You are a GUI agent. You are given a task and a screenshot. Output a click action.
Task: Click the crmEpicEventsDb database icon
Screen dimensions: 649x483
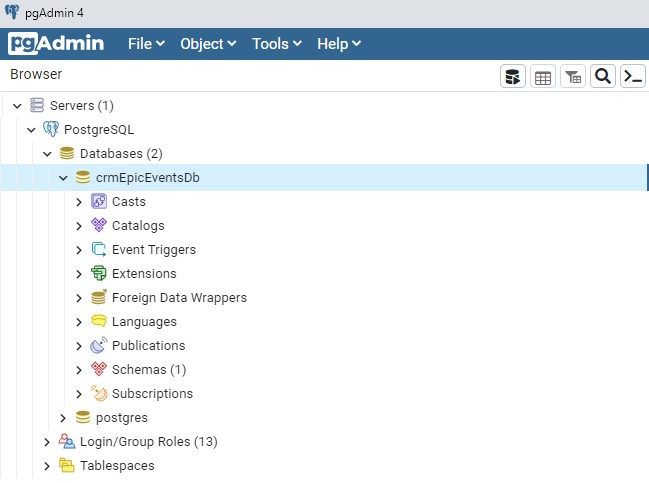(83, 177)
